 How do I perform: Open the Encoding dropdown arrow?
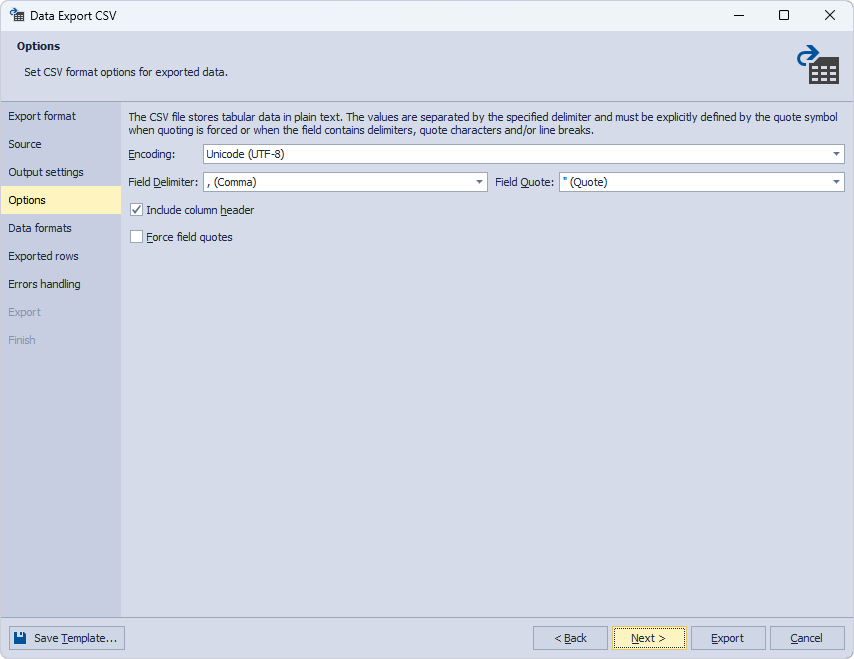(x=836, y=154)
